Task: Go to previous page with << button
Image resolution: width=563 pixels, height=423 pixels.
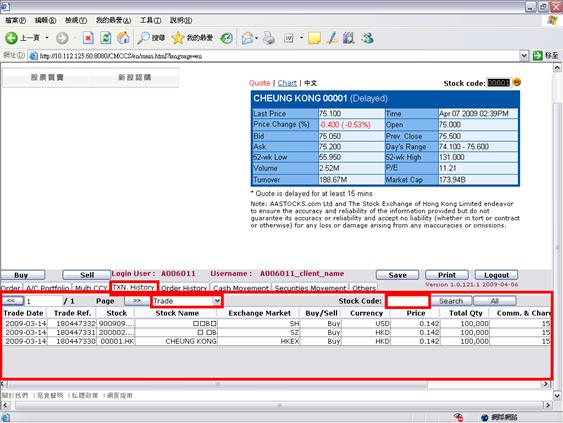Action: click(x=12, y=301)
